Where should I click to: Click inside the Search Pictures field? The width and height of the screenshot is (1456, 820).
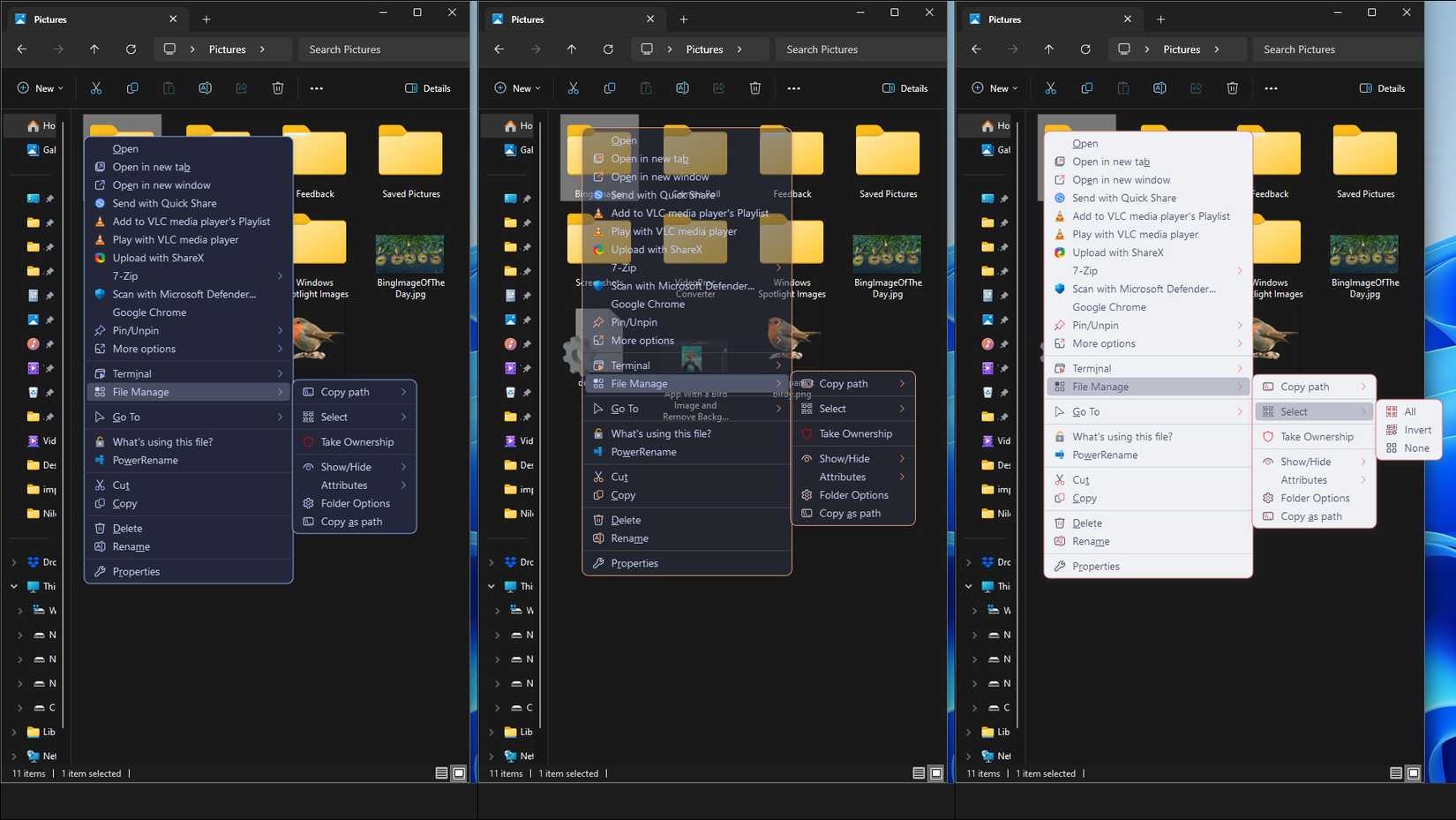(344, 49)
